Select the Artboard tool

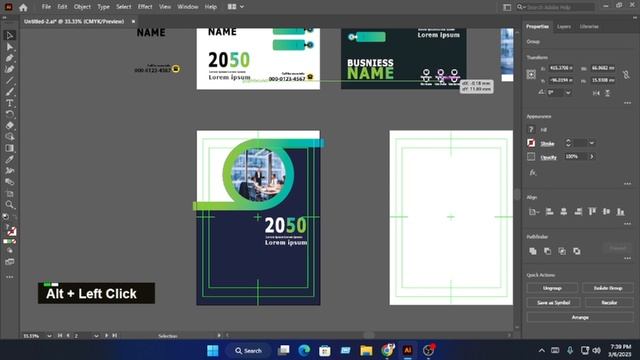tap(9, 193)
